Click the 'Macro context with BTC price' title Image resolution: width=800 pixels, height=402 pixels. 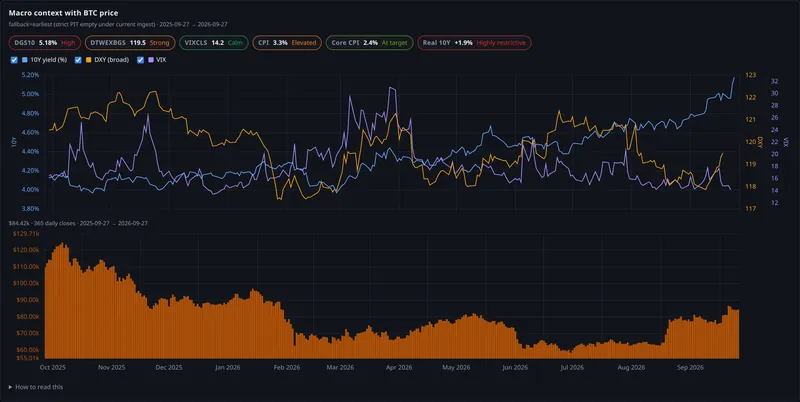63,13
